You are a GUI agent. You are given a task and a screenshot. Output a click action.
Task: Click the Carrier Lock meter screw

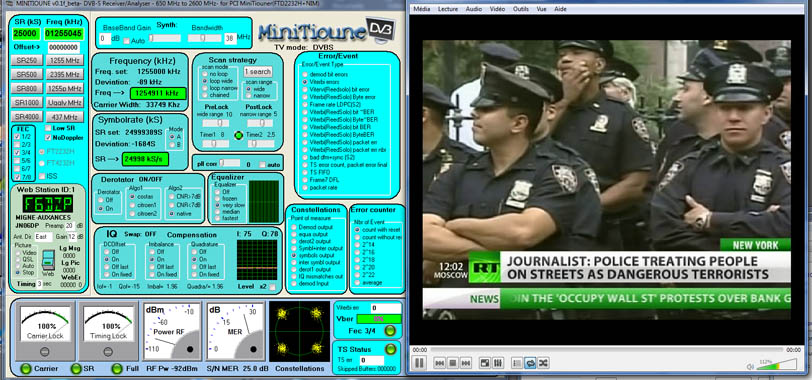point(45,352)
